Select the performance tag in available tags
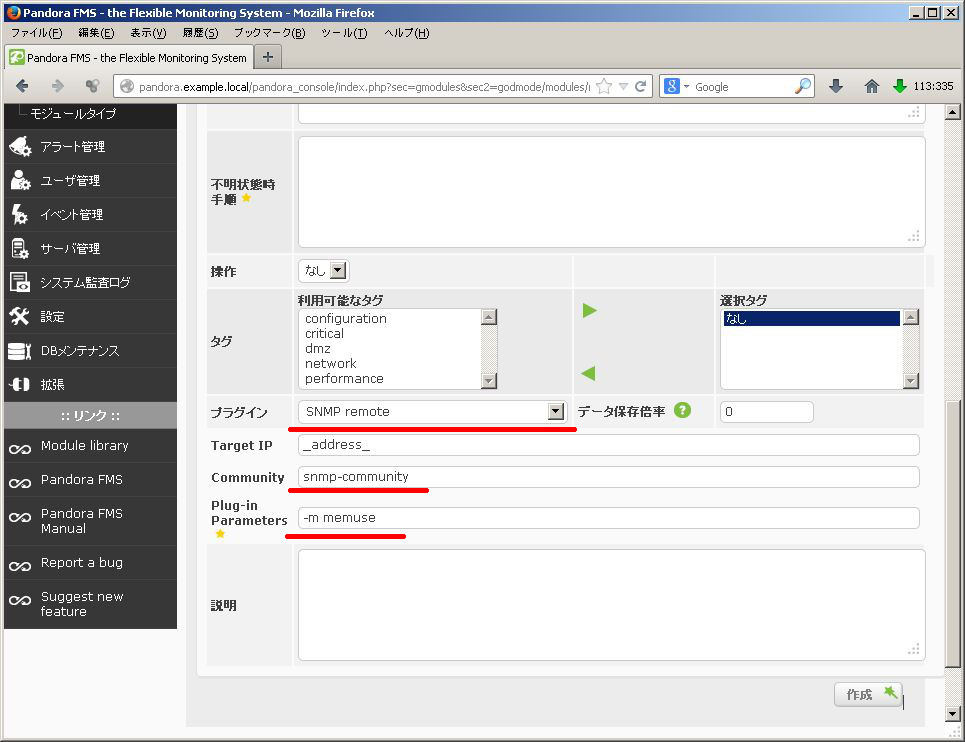This screenshot has width=965, height=742. pos(344,378)
